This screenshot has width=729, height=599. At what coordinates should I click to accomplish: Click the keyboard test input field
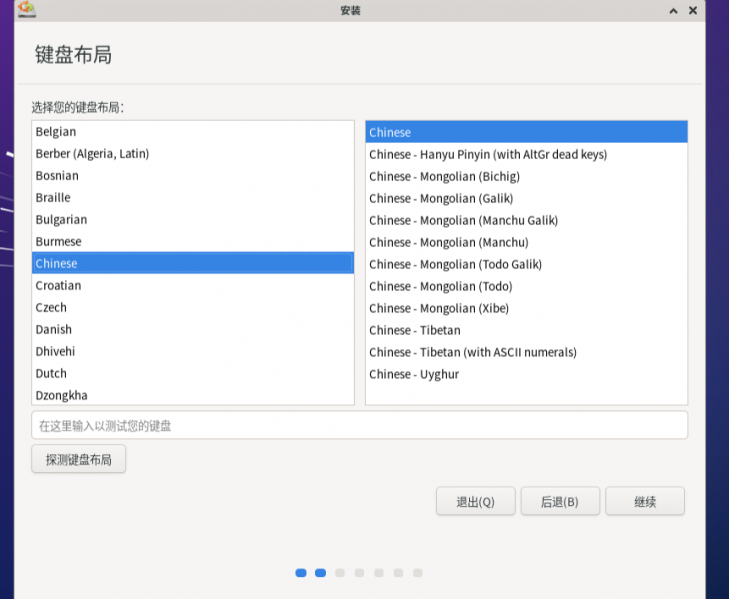(359, 425)
